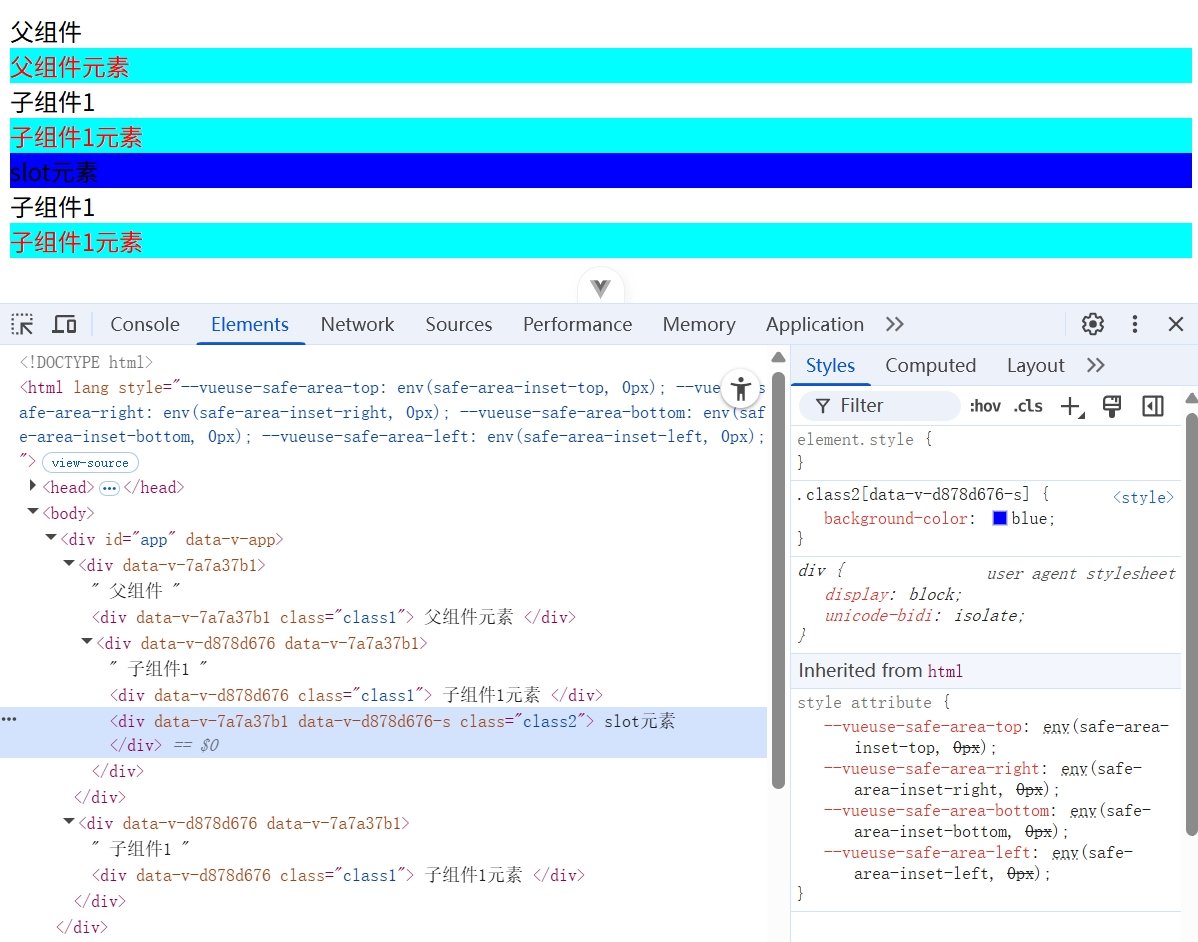Open the <style> source link
Image resolution: width=1198 pixels, height=942 pixels.
coord(1143,497)
